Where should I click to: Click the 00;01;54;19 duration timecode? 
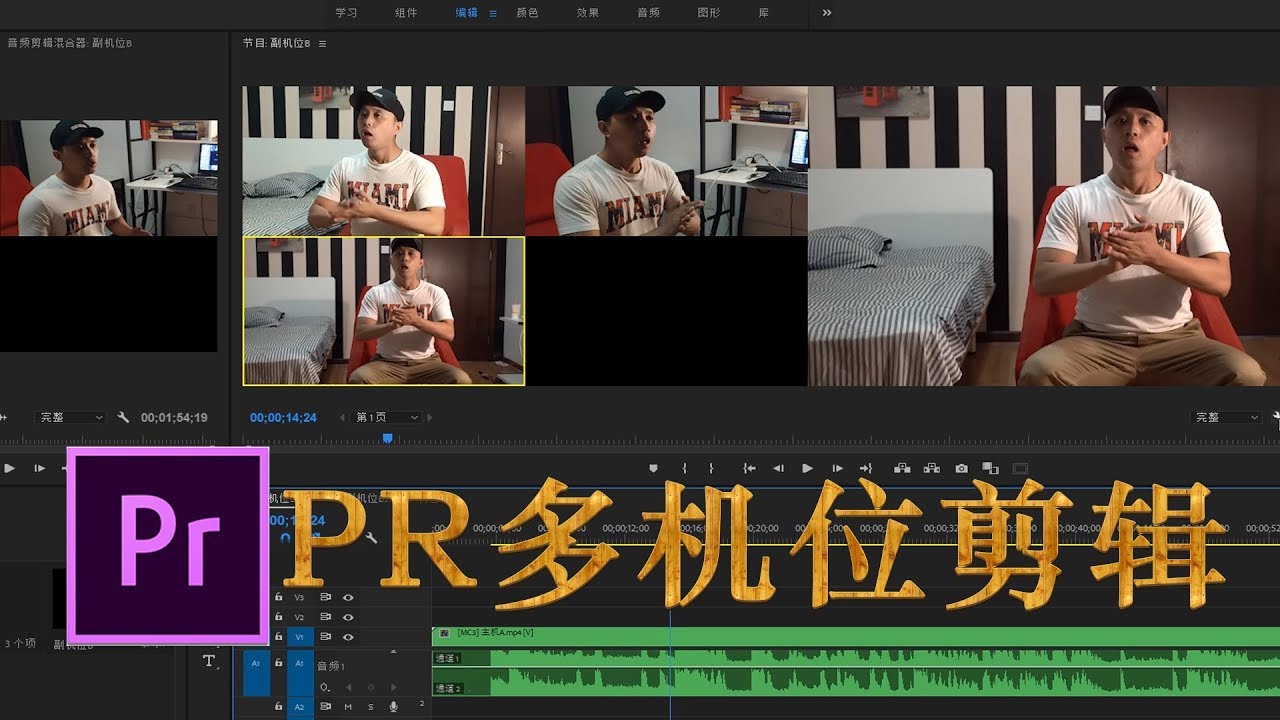point(174,417)
